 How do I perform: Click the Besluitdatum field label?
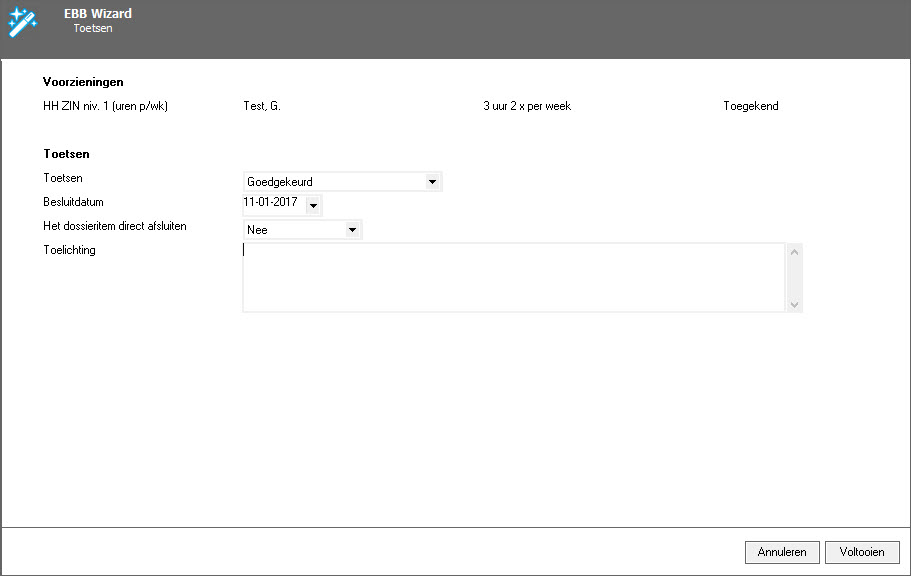point(73,203)
